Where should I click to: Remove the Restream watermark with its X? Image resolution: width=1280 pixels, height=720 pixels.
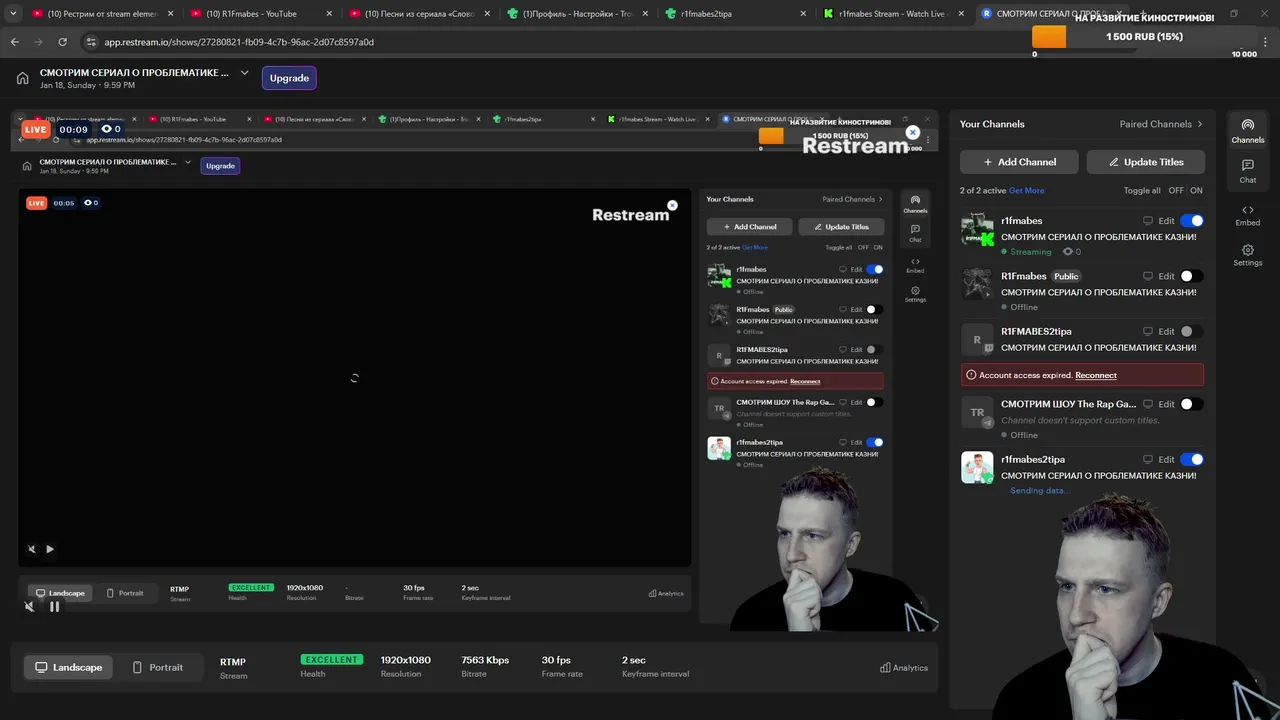pyautogui.click(x=913, y=132)
